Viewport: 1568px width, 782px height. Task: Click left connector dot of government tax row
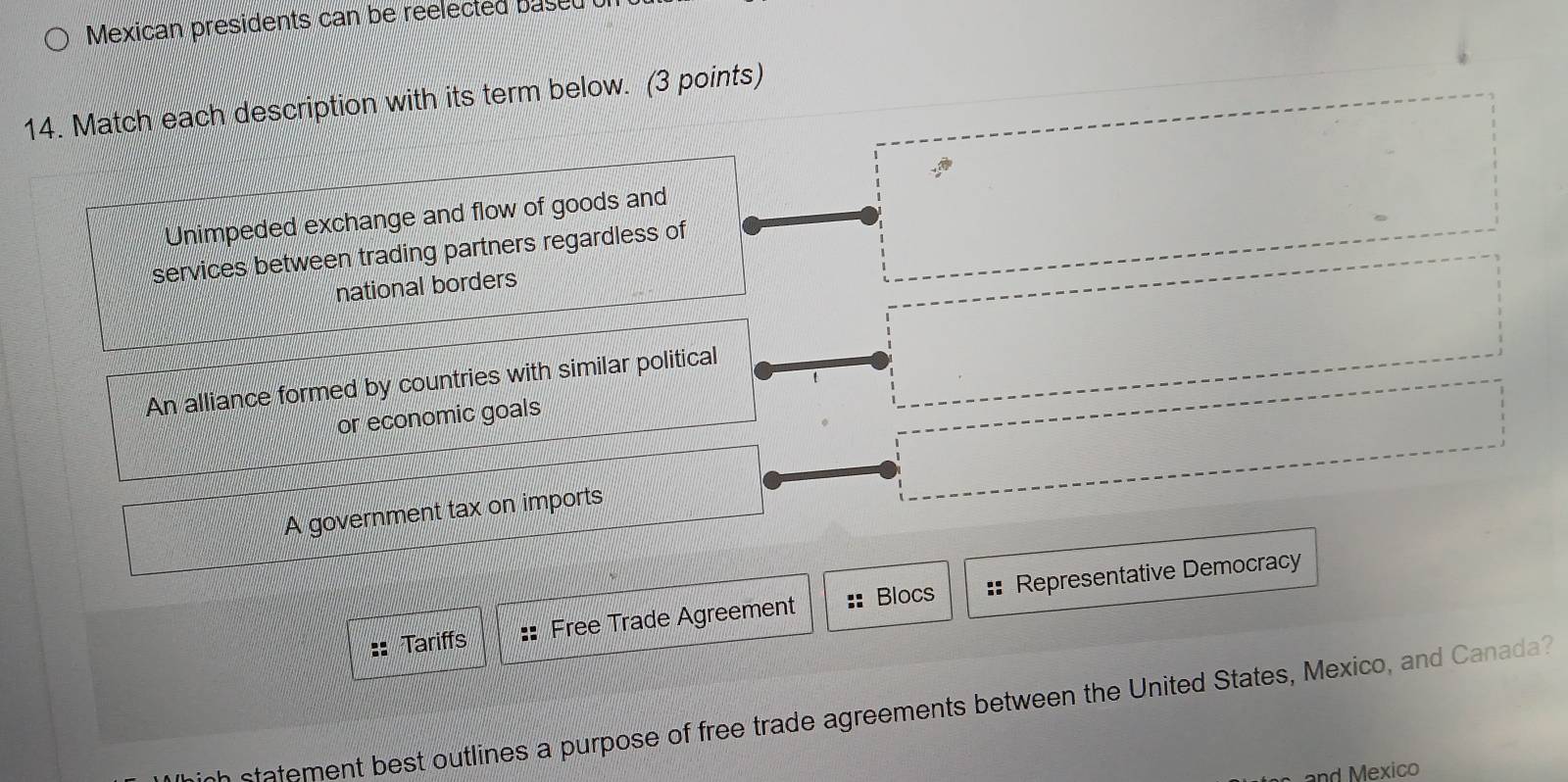pos(773,479)
